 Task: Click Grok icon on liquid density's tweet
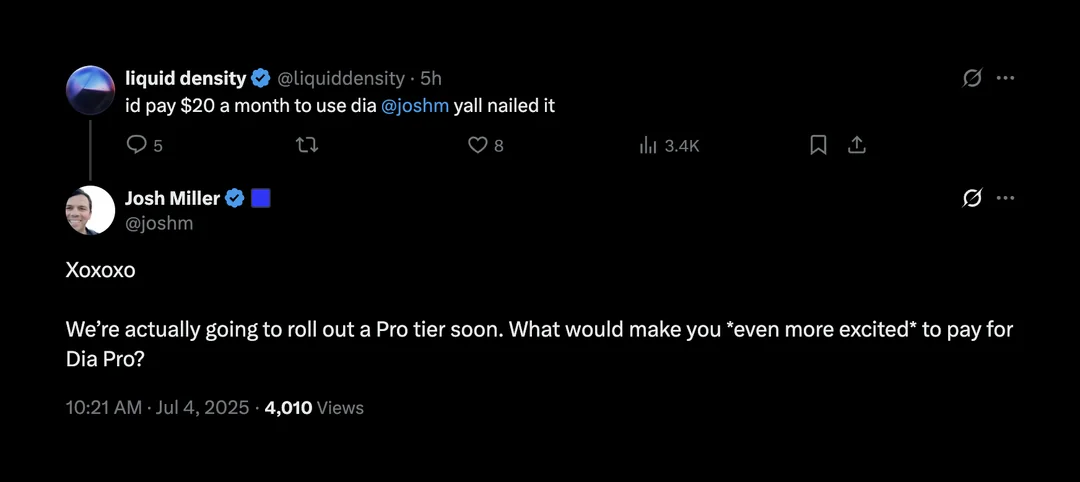pos(972,78)
